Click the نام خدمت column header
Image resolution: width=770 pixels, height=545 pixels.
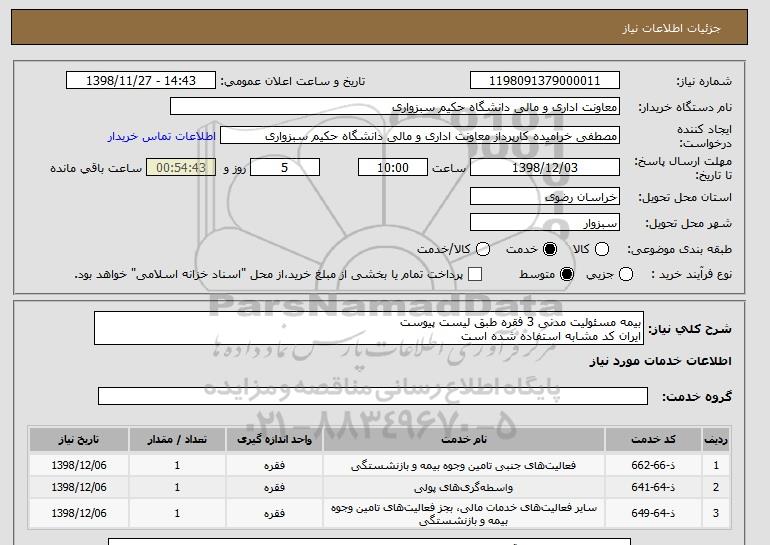point(464,439)
